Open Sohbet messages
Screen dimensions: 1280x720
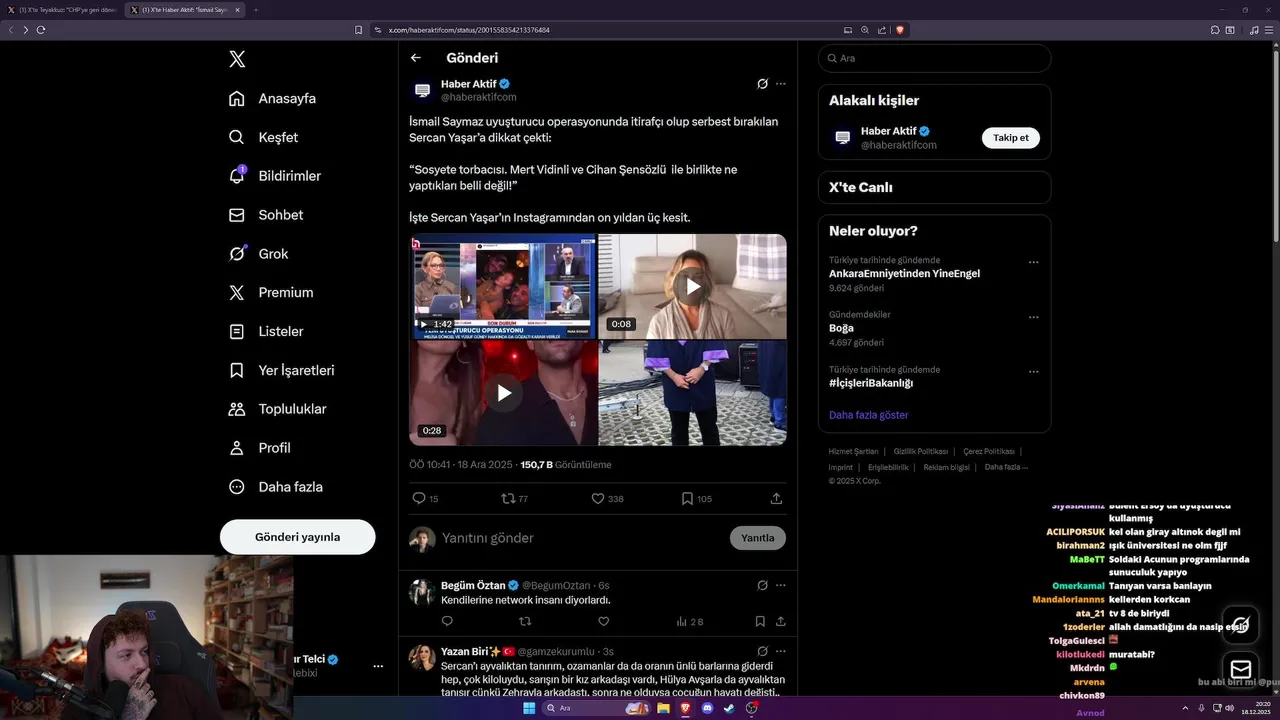[x=266, y=215]
